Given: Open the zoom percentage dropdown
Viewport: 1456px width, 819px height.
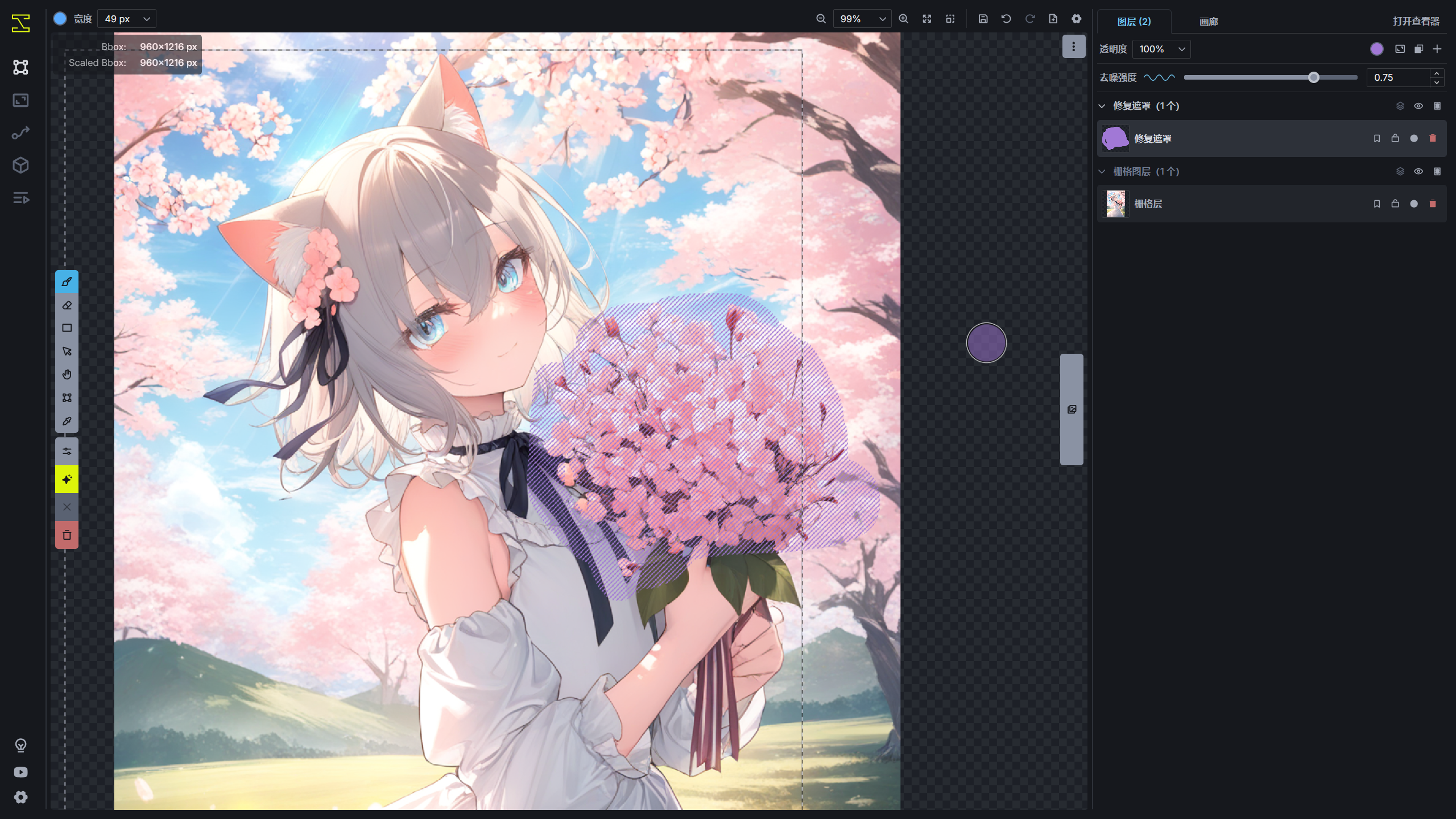Looking at the screenshot, I should point(862,19).
